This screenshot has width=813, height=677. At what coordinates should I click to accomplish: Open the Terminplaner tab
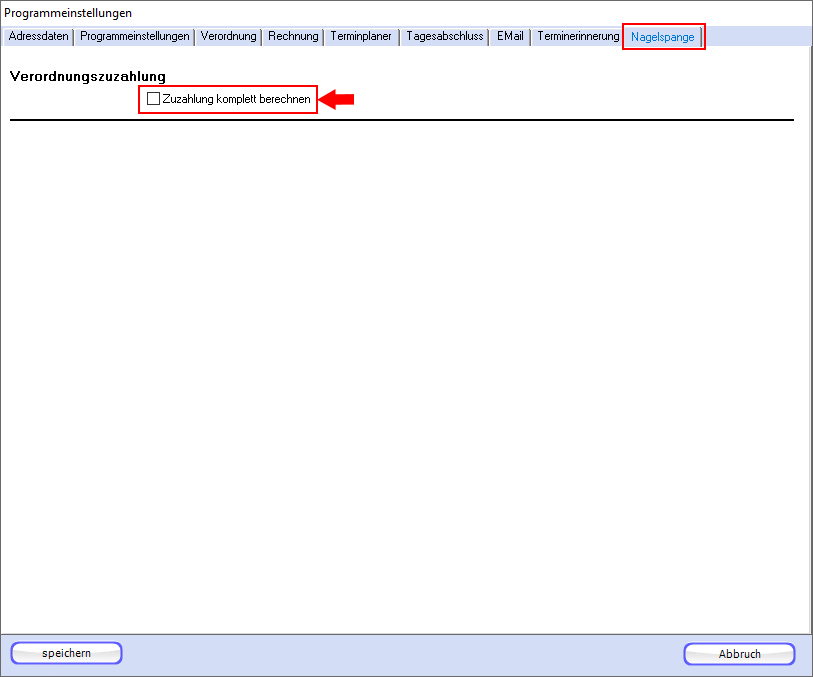point(361,36)
